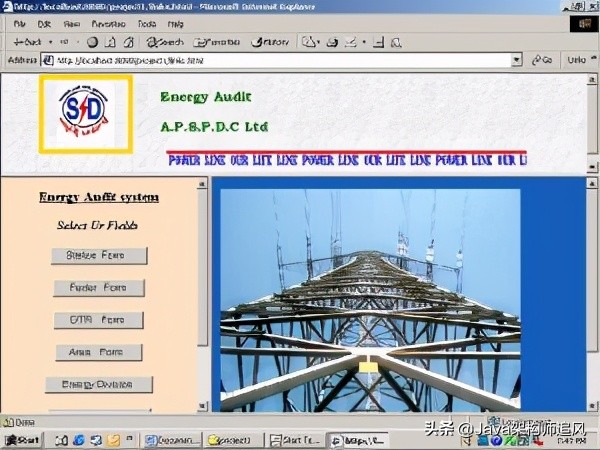
Task: Click the round Stop loading icon
Action: 92,42
